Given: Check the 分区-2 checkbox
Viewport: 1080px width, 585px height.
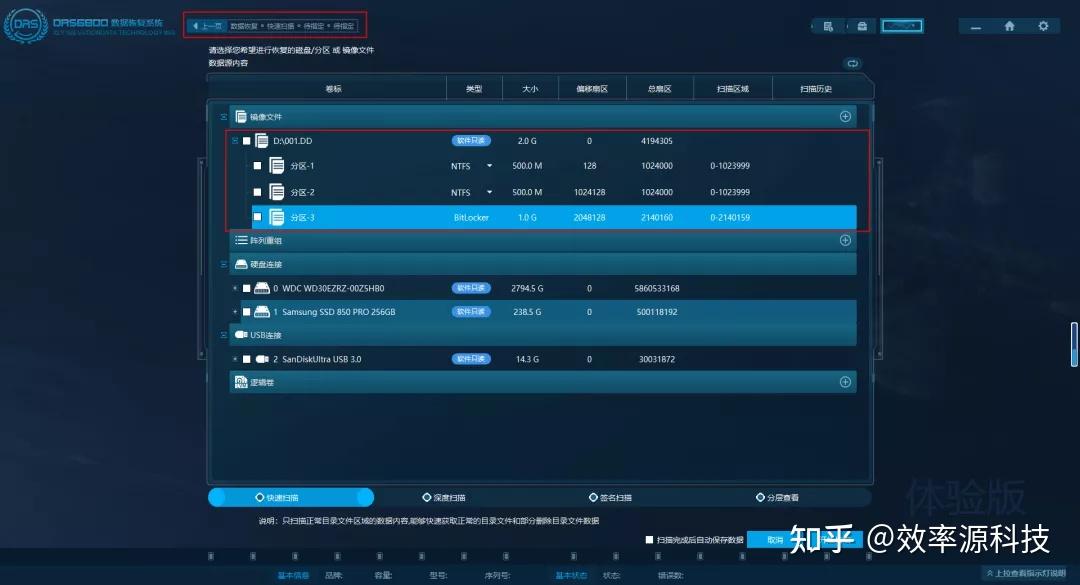Looking at the screenshot, I should click(258, 192).
